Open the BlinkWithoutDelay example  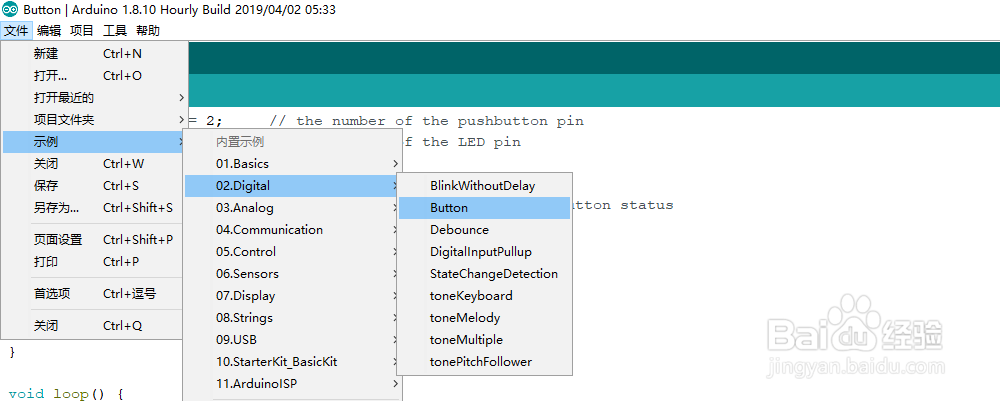pyautogui.click(x=484, y=186)
